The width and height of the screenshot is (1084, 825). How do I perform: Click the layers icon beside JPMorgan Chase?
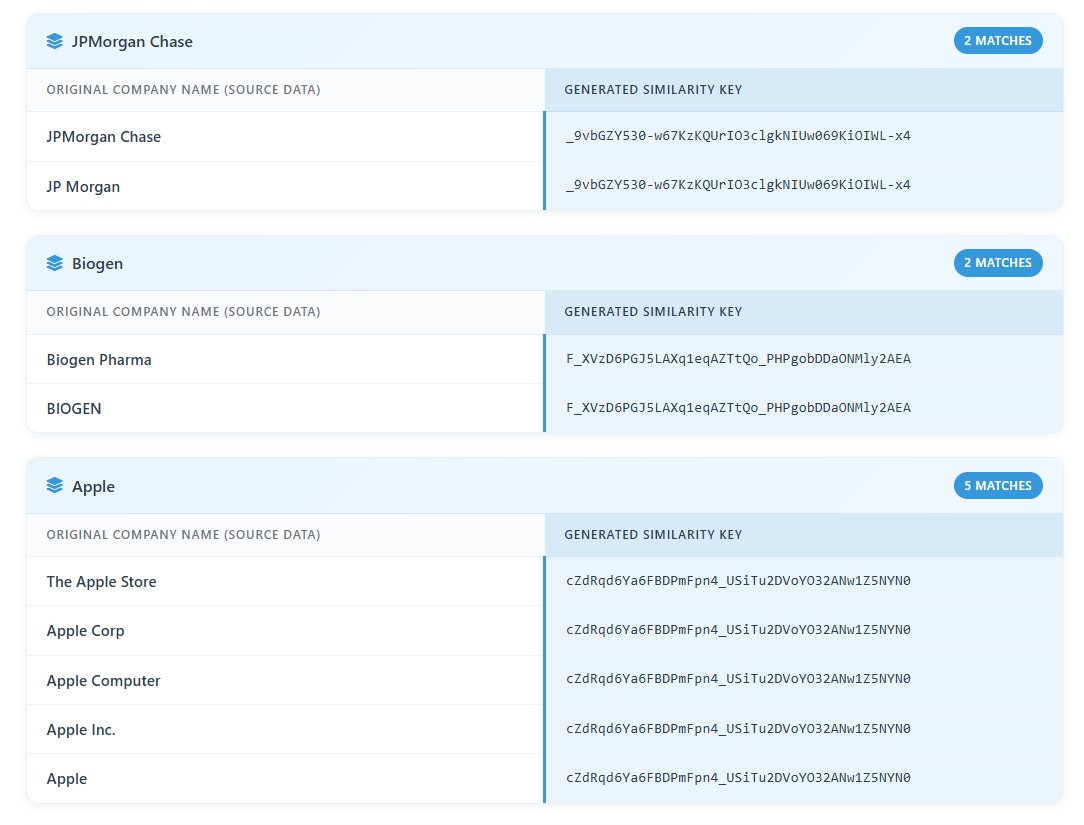pyautogui.click(x=55, y=41)
